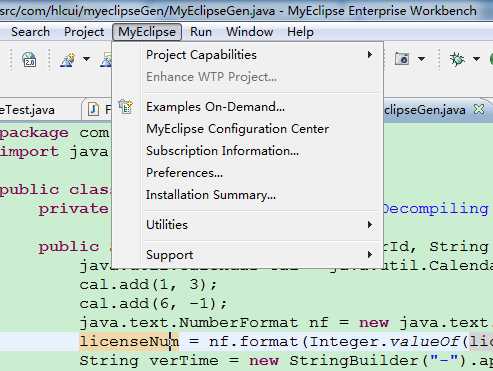This screenshot has width=493, height=371.
Task: Open the Run menu
Action: click(x=201, y=32)
